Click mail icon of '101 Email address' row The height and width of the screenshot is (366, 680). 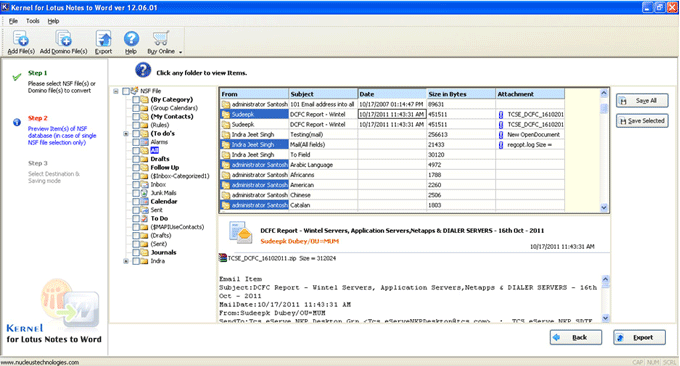point(226,105)
